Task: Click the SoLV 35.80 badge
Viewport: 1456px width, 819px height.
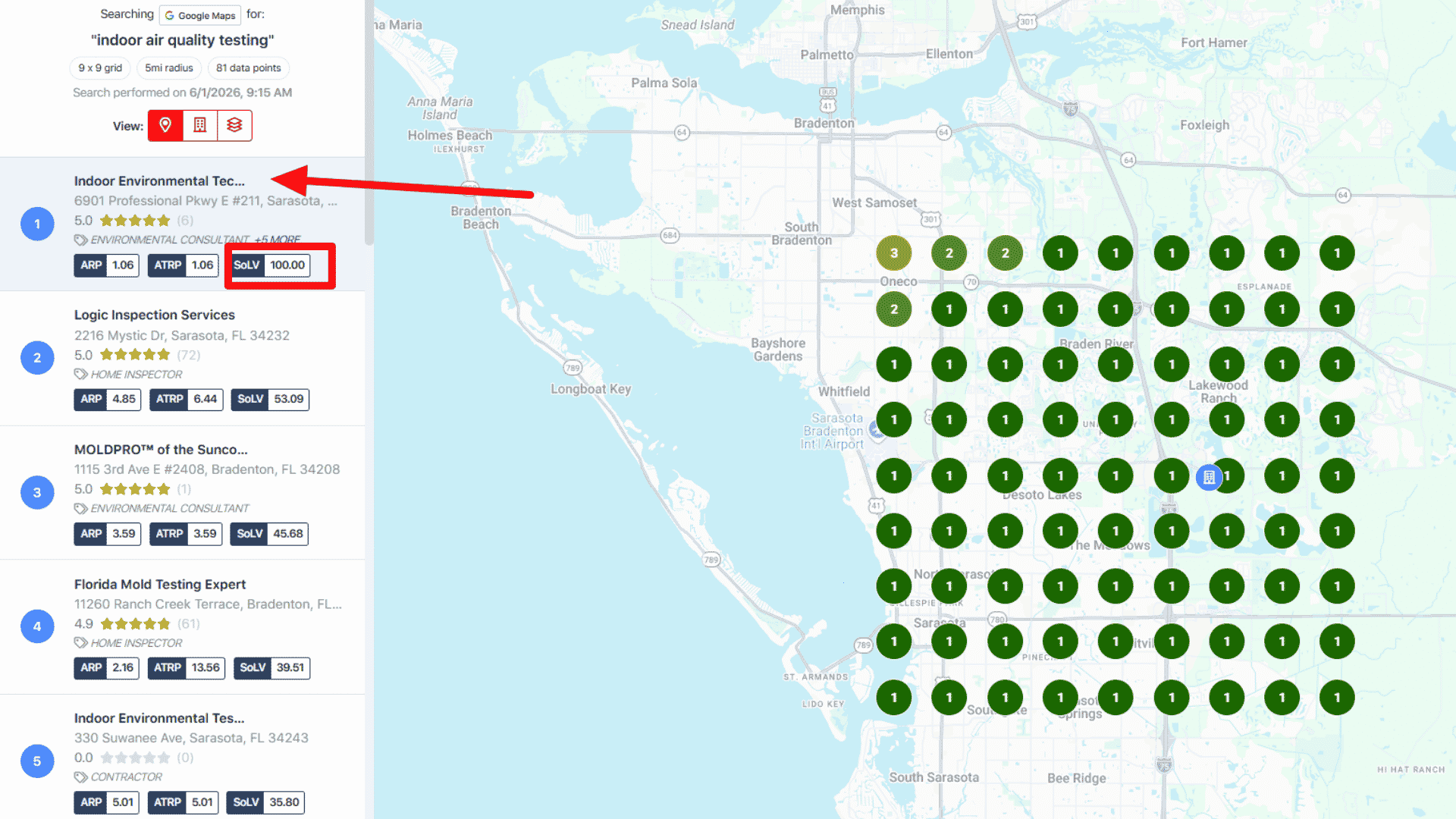Action: tap(265, 802)
